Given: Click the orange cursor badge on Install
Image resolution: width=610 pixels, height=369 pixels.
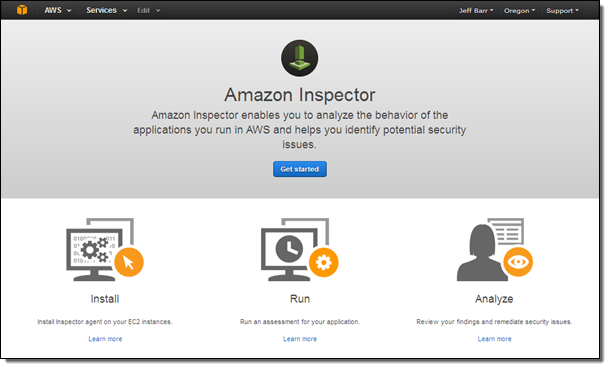Looking at the screenshot, I should pos(129,262).
